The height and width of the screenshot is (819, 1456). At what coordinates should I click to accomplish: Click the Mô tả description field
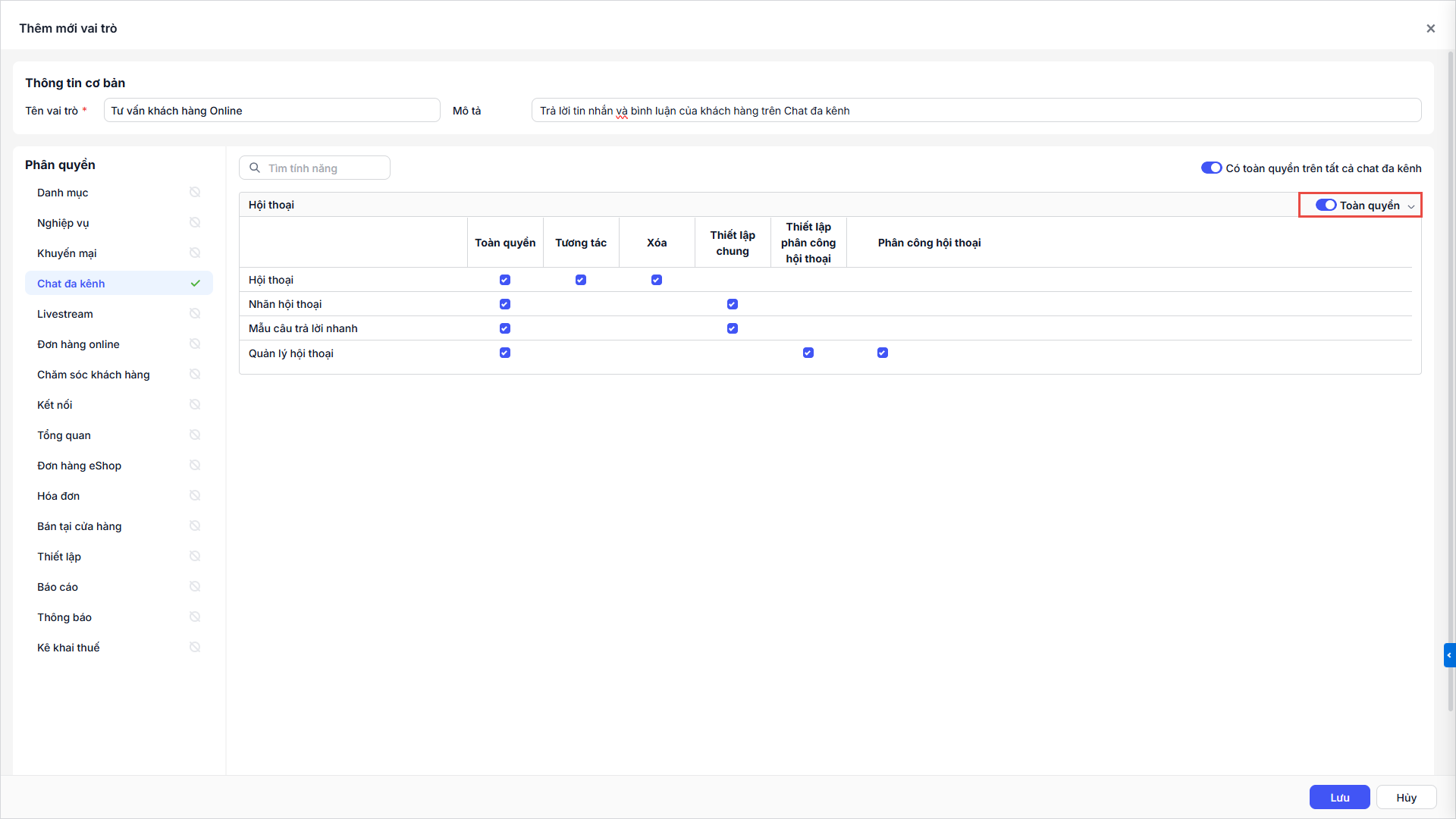[x=976, y=111]
